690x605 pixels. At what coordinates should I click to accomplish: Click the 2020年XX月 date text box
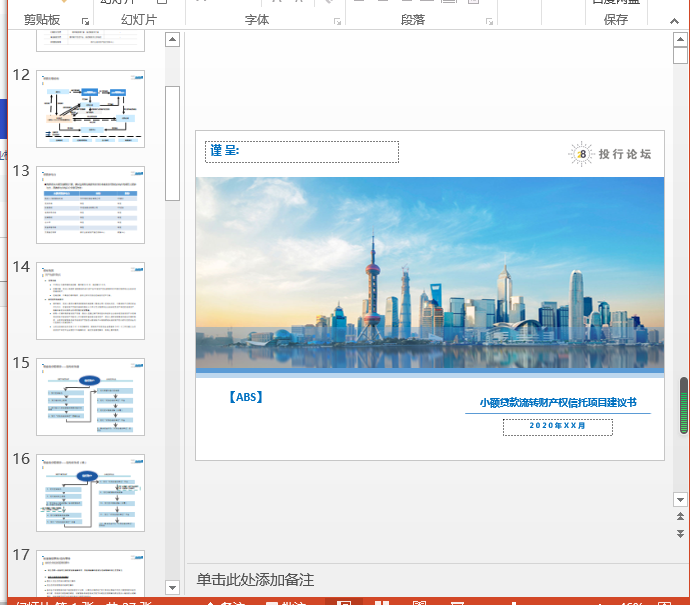pyautogui.click(x=558, y=427)
